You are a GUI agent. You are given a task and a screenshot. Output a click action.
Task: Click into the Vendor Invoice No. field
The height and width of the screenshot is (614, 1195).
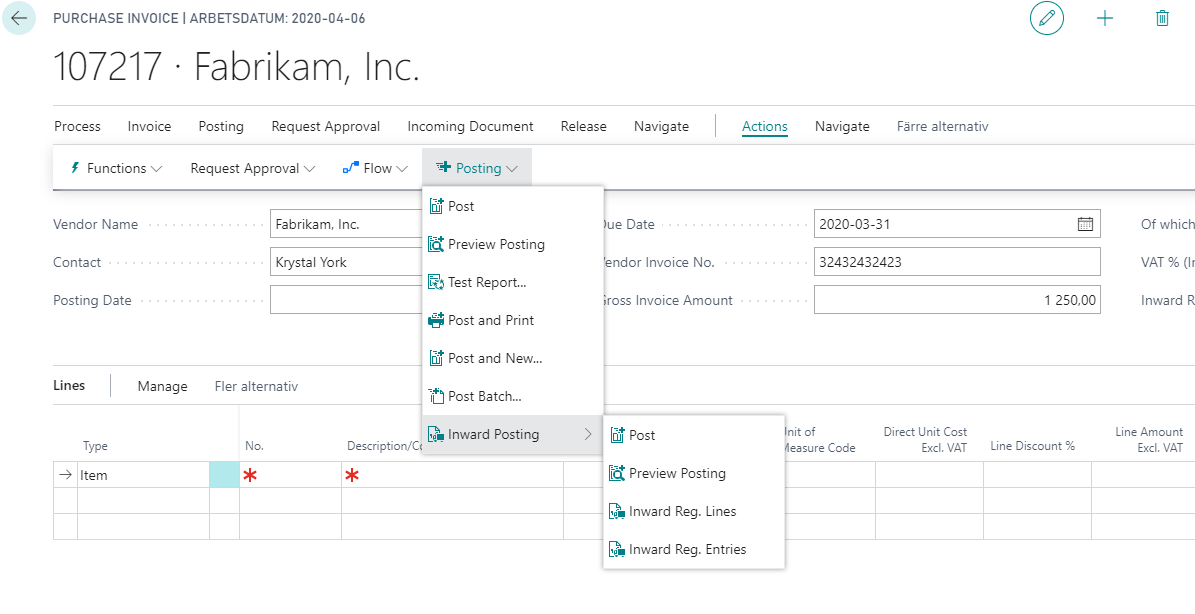(x=957, y=262)
